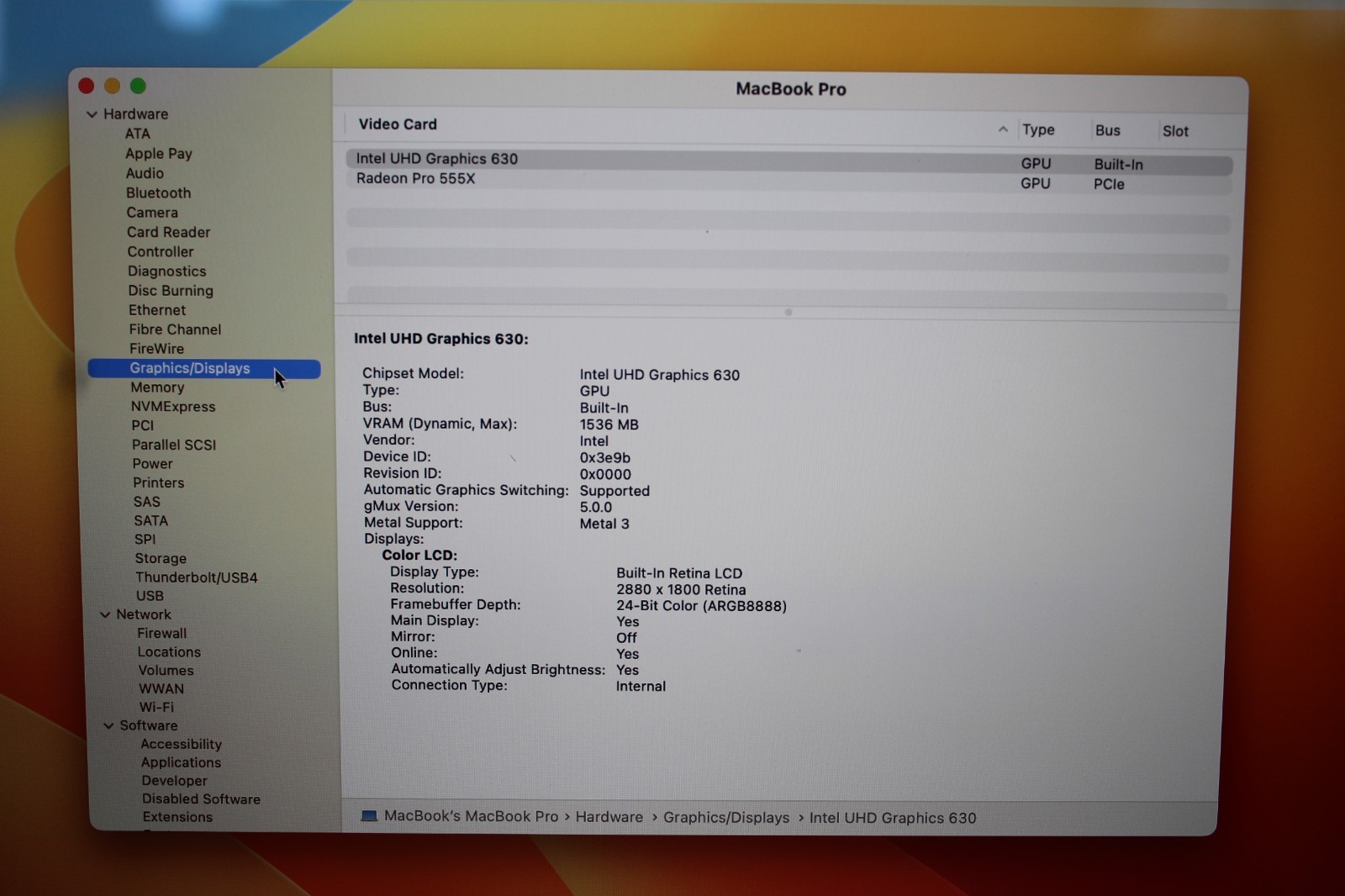
Task: Open Disc Burning in sidebar
Action: click(171, 290)
